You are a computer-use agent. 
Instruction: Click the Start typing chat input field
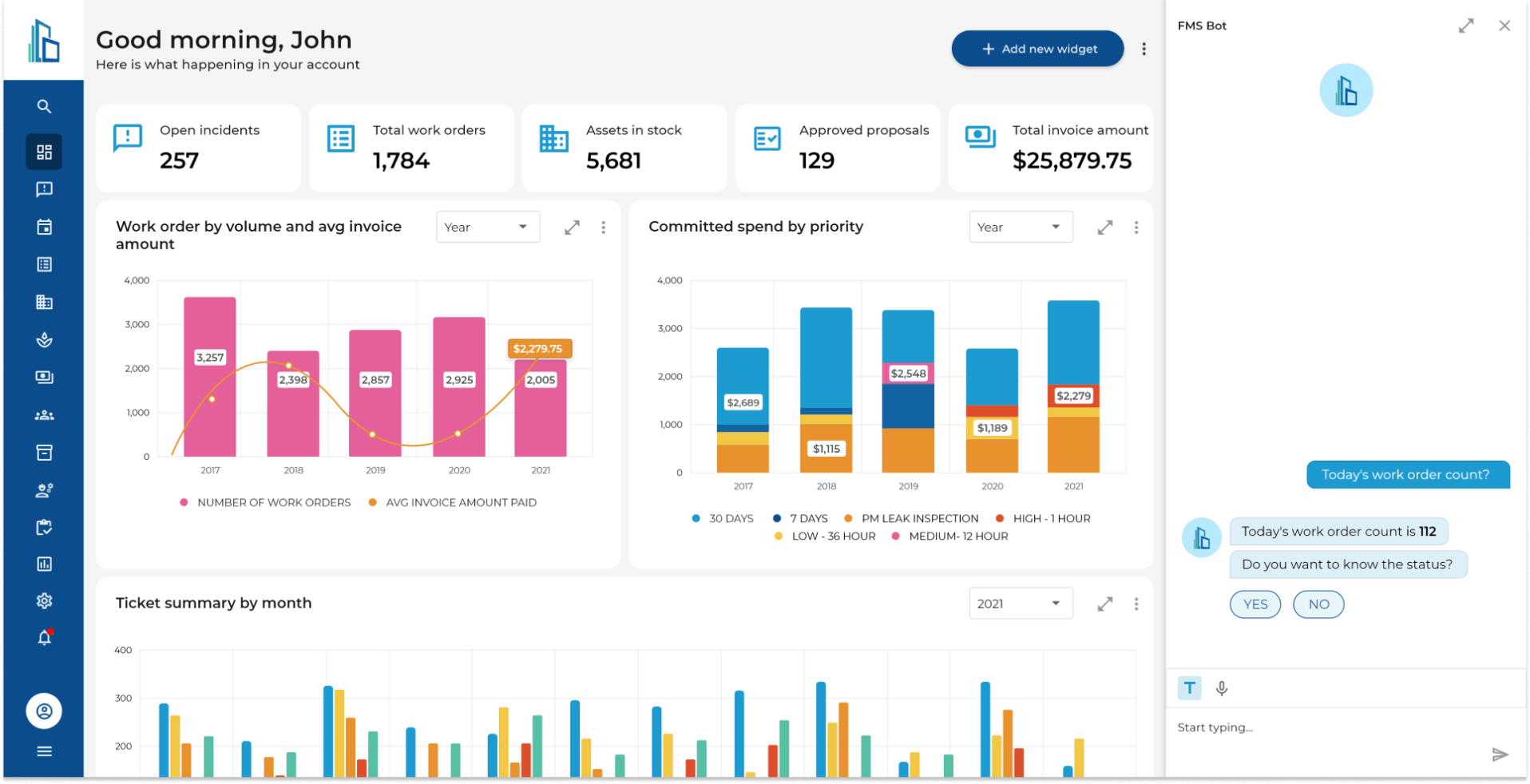pyautogui.click(x=1278, y=727)
